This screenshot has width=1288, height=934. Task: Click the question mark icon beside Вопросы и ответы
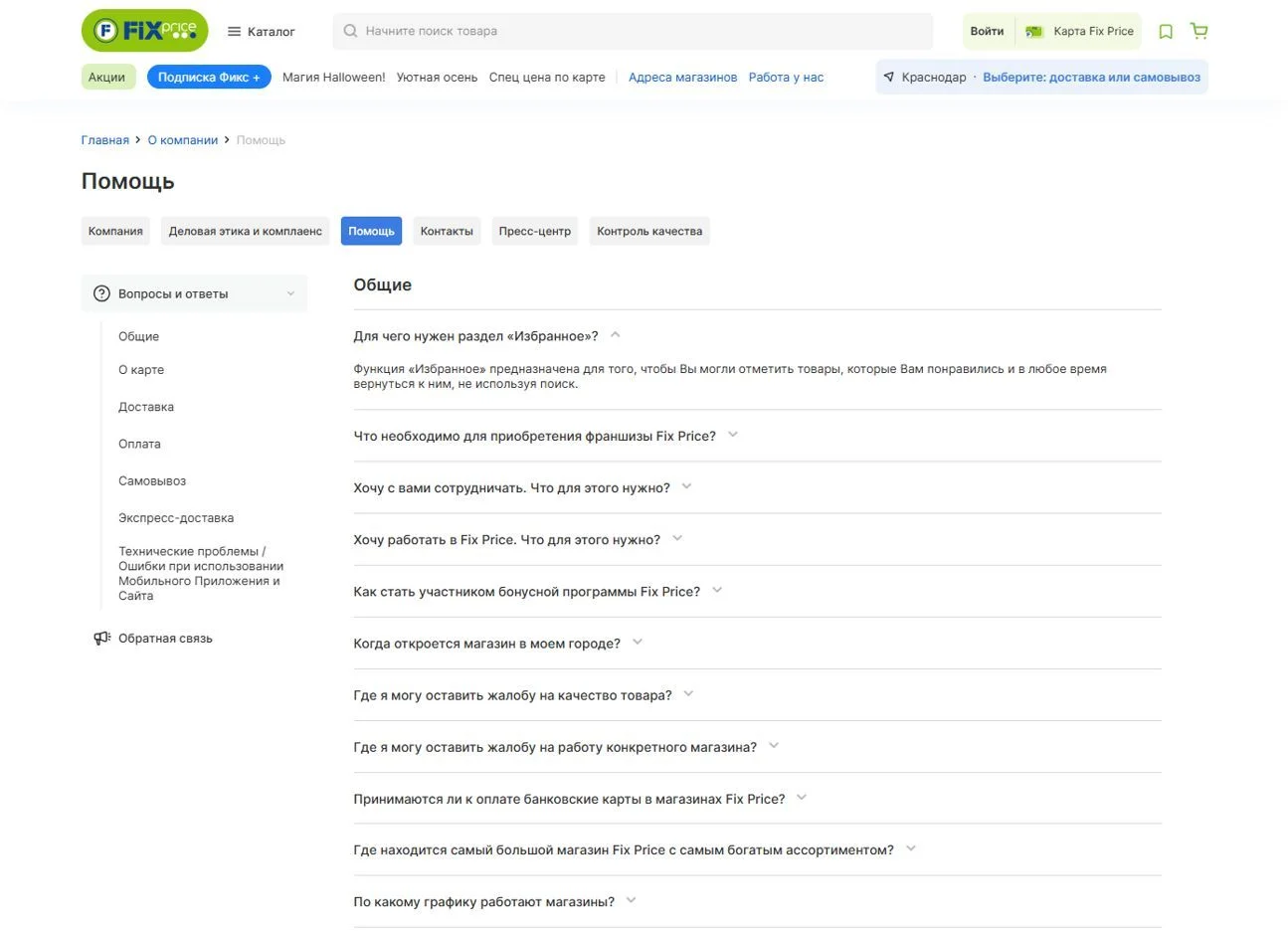[101, 293]
